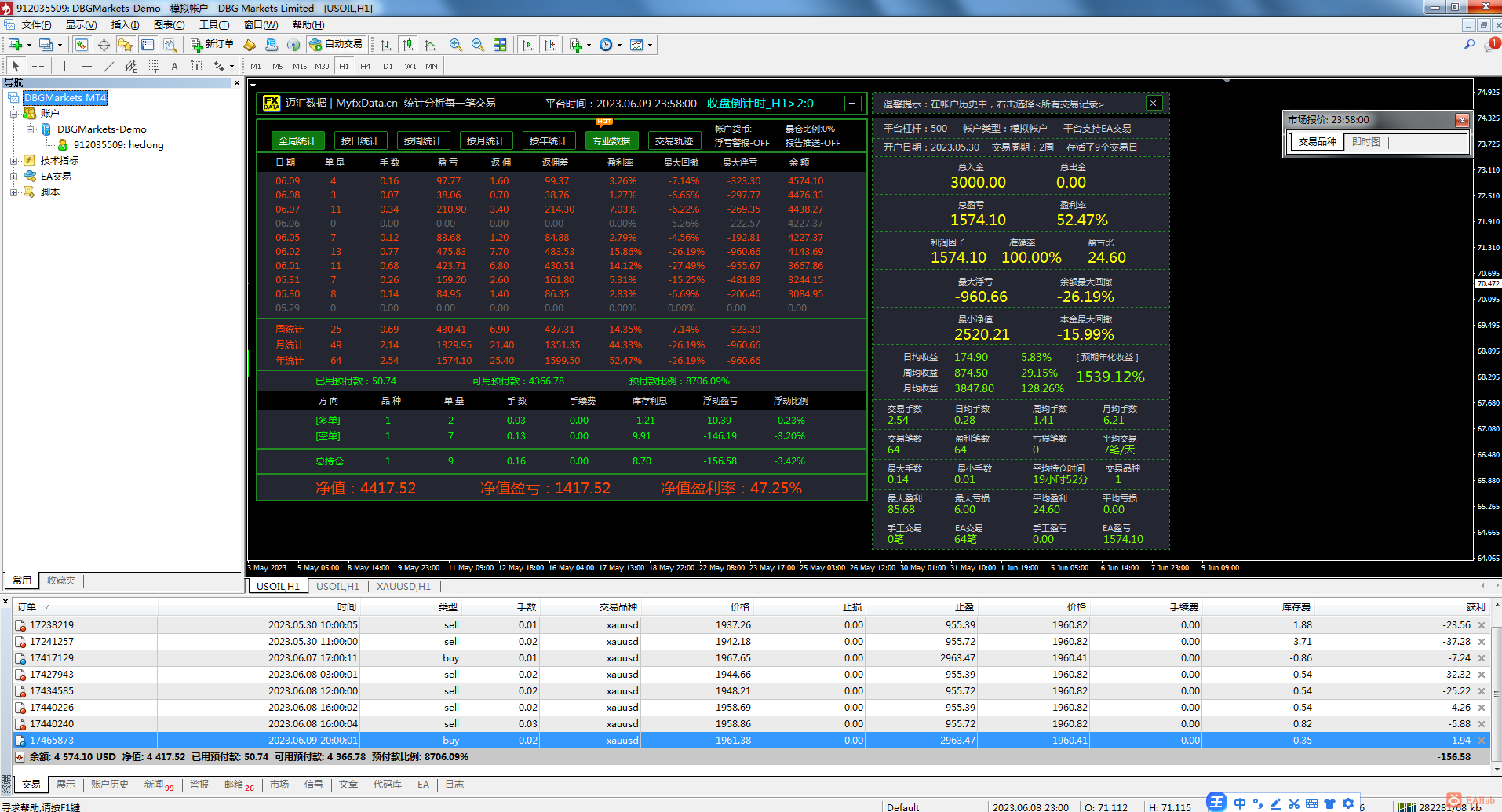Viewport: 1502px width, 812px height.
Task: Select the vertical line drawing tool
Action: pyautogui.click(x=64, y=66)
